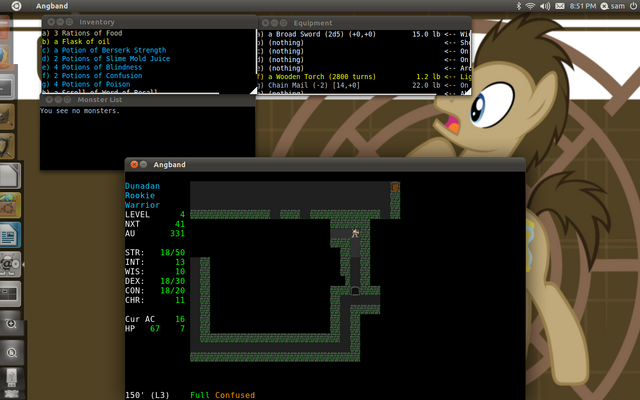Click the Full hunger status

(200, 395)
